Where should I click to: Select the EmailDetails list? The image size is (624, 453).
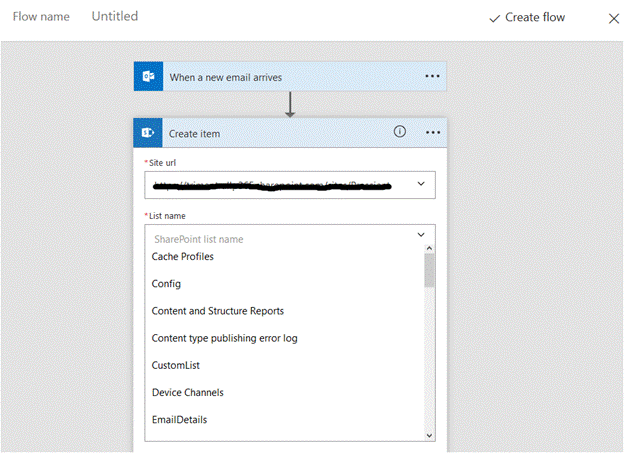(x=179, y=420)
